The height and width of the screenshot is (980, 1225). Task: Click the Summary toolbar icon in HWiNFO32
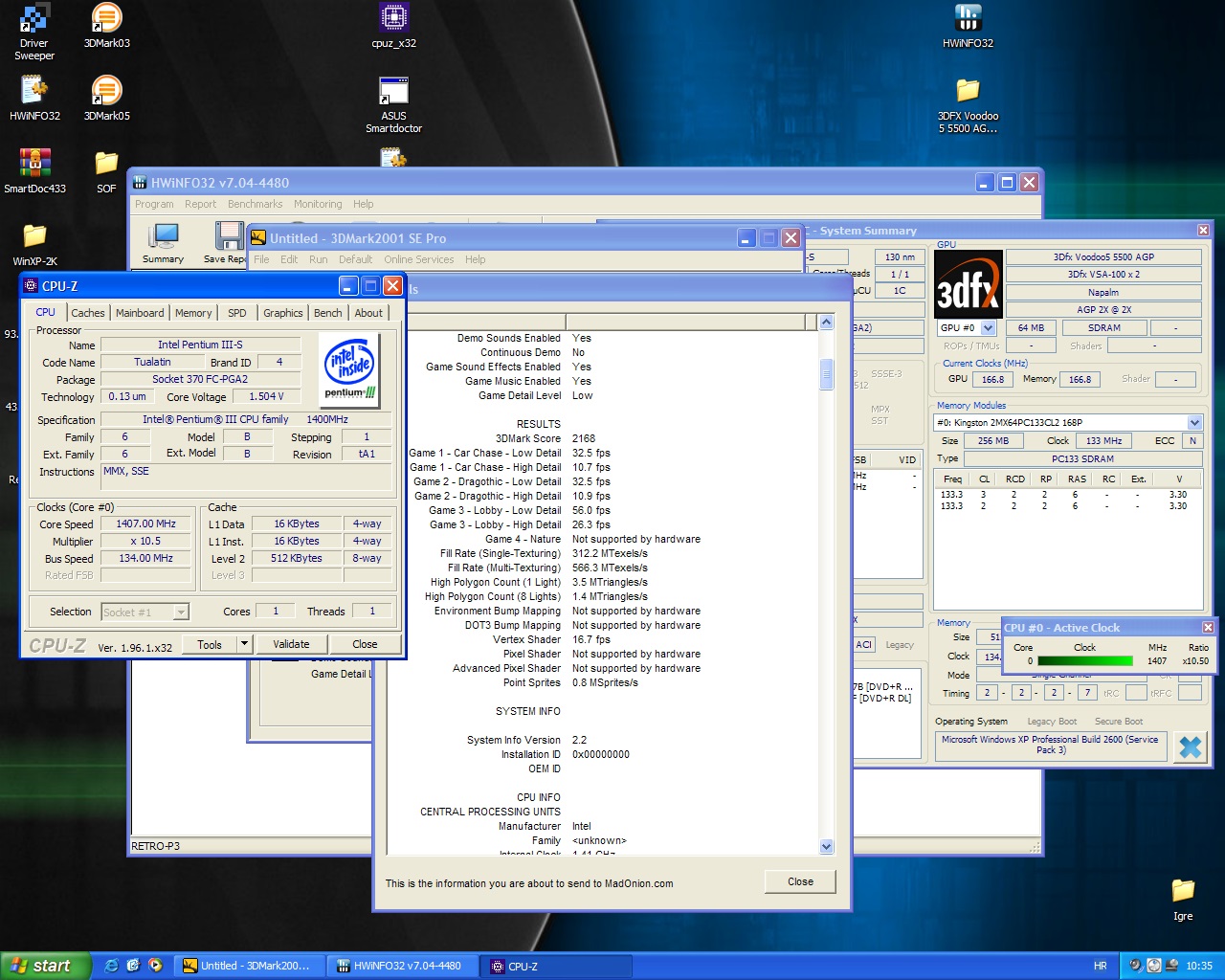pos(163,241)
